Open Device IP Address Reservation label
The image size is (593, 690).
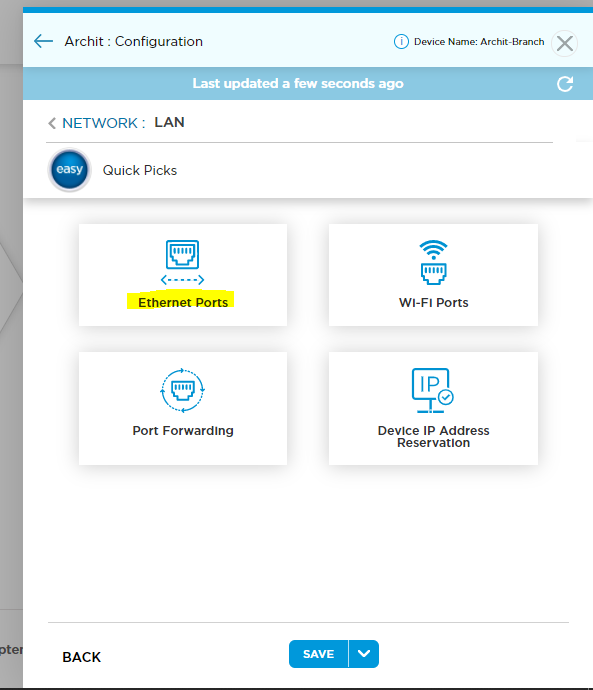click(433, 437)
